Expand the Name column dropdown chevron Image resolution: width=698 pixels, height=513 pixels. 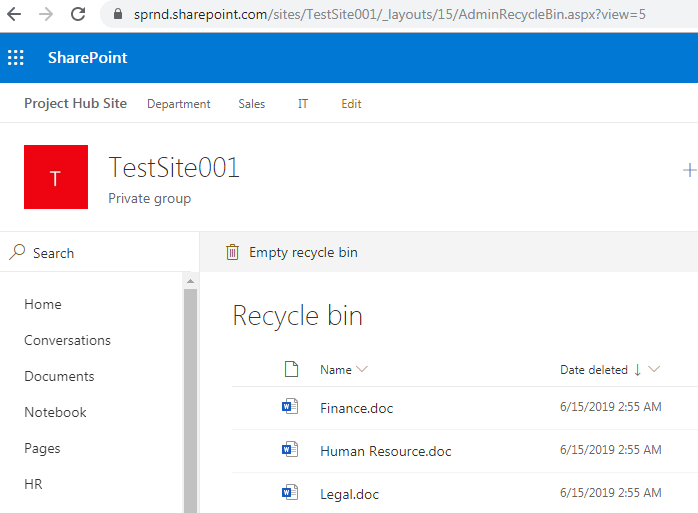click(362, 369)
